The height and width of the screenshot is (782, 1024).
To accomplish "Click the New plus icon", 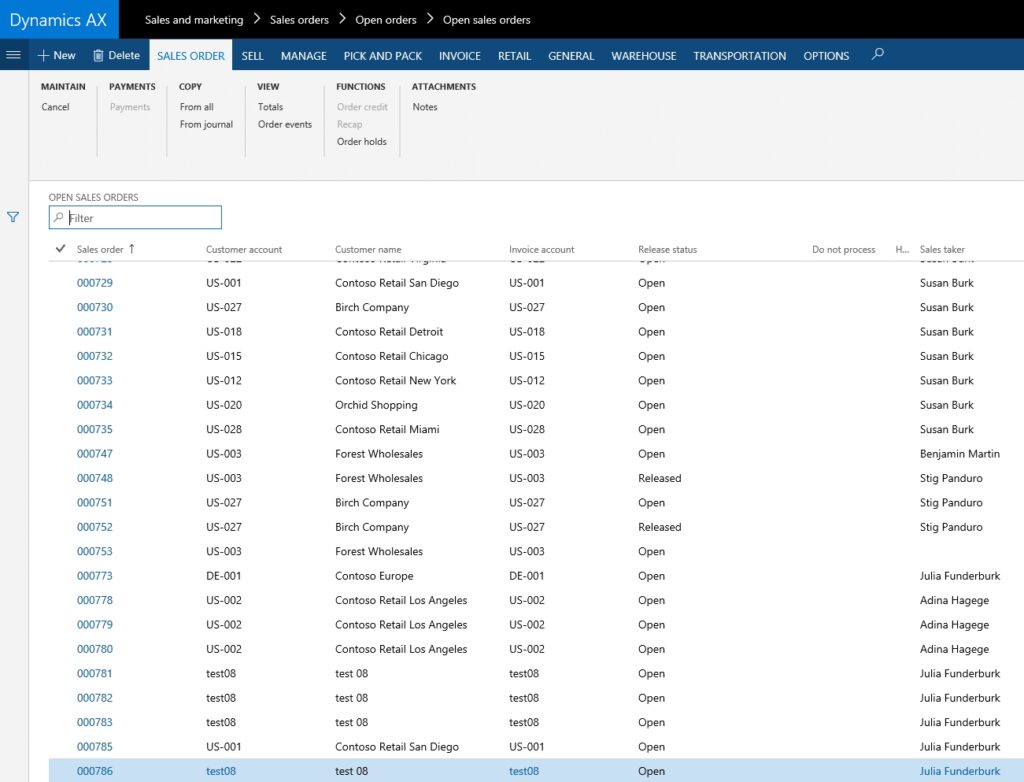I will pyautogui.click(x=43, y=56).
